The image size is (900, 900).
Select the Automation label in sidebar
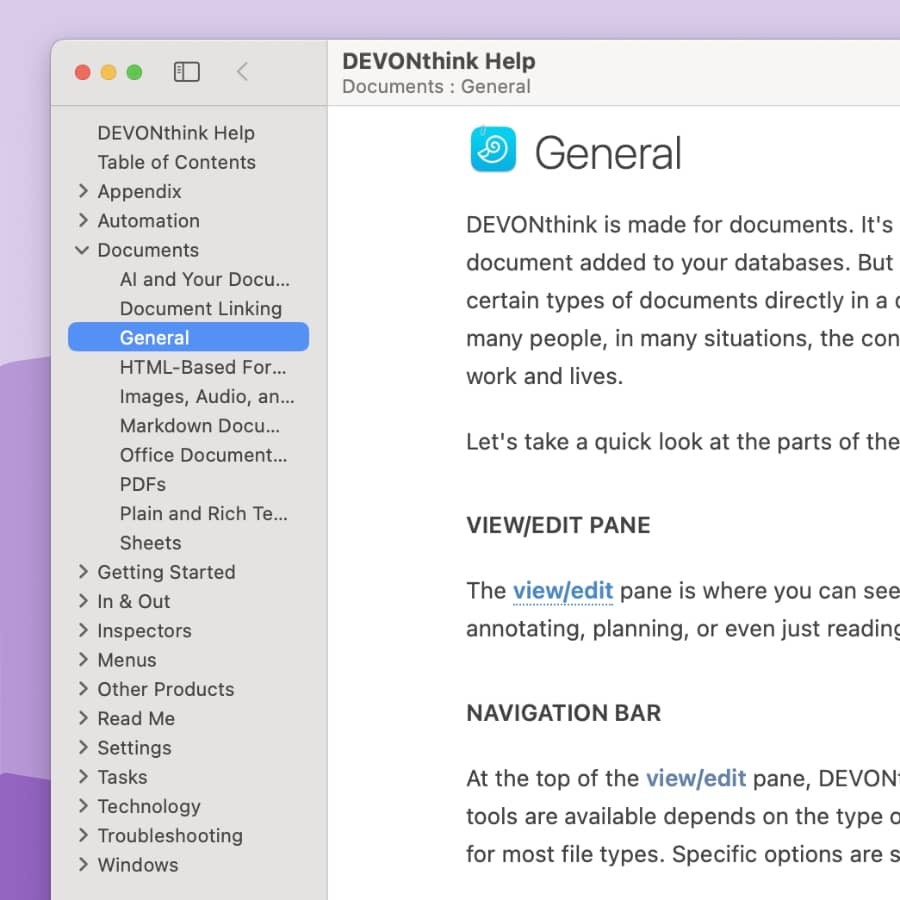tap(149, 221)
